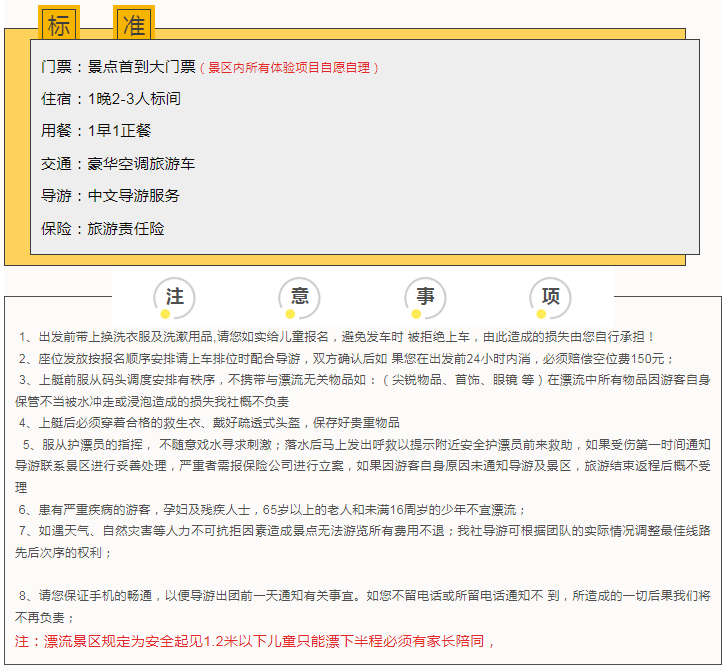The width and height of the screenshot is (728, 671).
Task: Select the '住宿：1晚2-3人标间' line
Action: (x=111, y=99)
